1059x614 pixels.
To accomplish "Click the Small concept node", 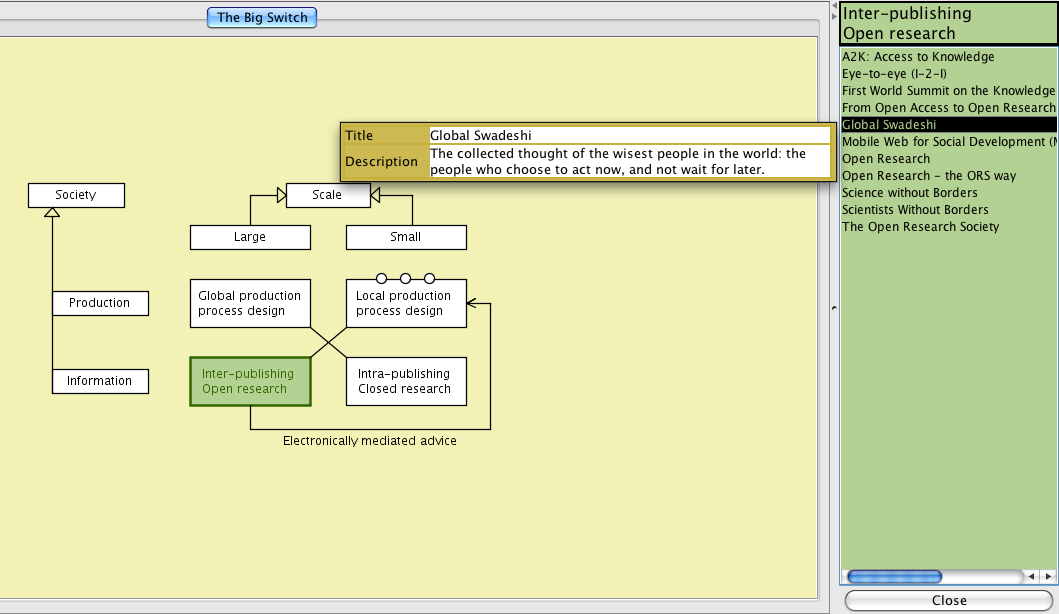I will [406, 237].
